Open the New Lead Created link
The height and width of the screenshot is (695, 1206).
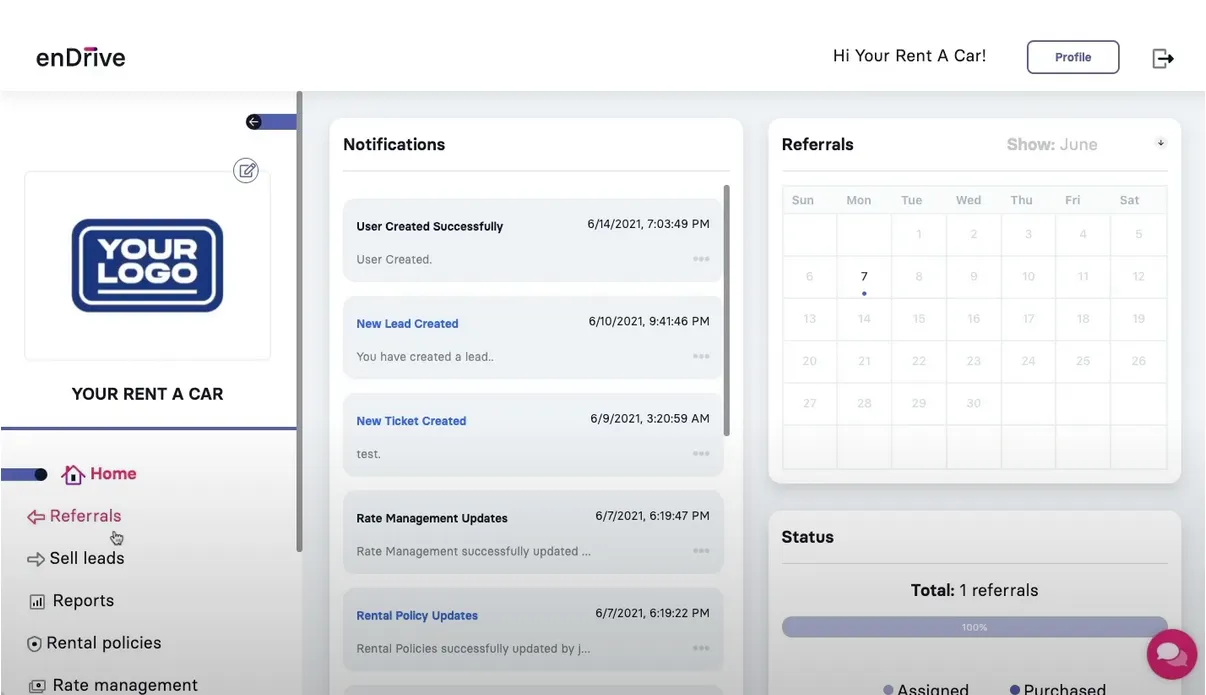pos(407,324)
